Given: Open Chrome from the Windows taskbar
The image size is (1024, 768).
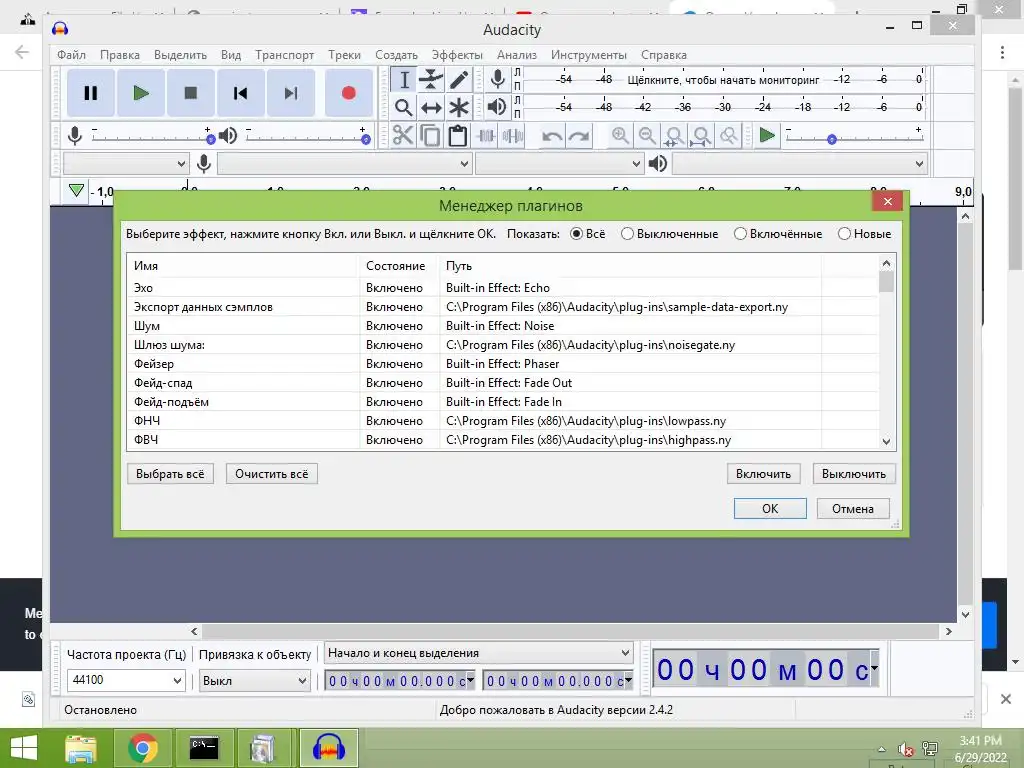Looking at the screenshot, I should click(143, 748).
